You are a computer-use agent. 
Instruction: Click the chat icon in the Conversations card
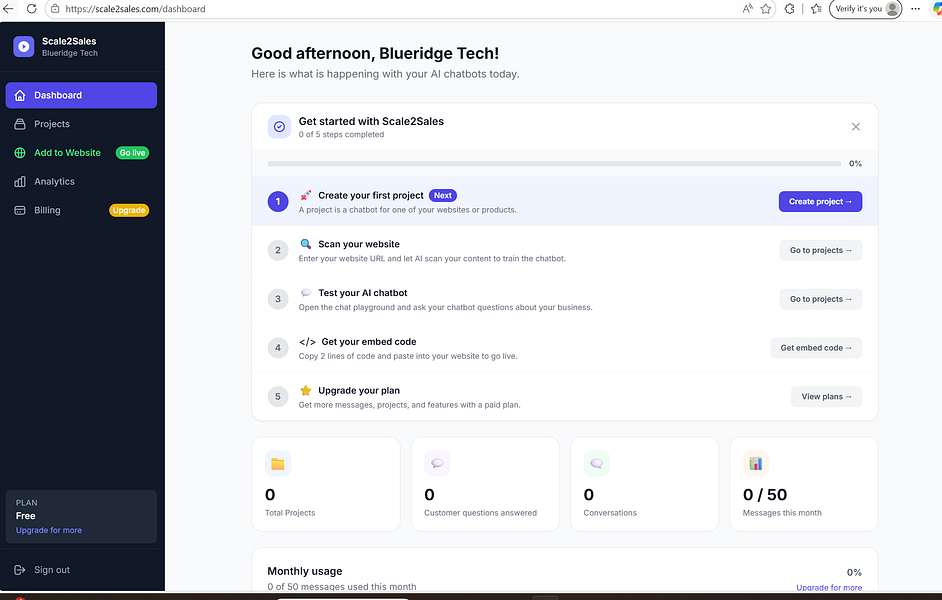click(x=597, y=464)
